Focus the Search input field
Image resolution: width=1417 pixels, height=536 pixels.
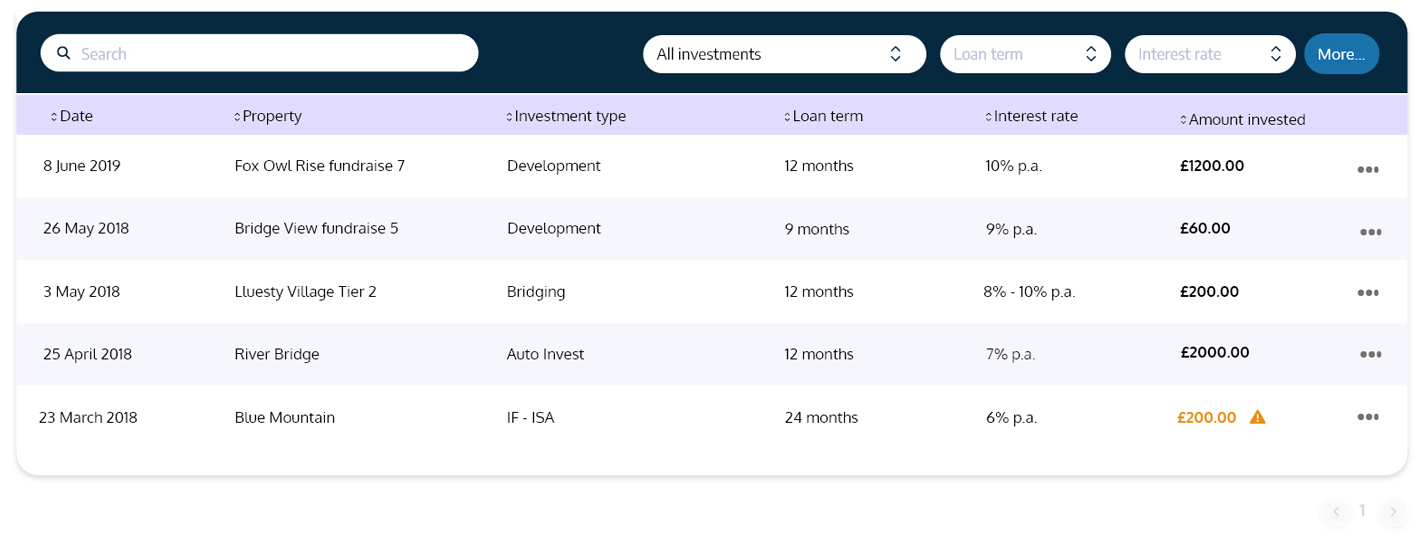(270, 53)
